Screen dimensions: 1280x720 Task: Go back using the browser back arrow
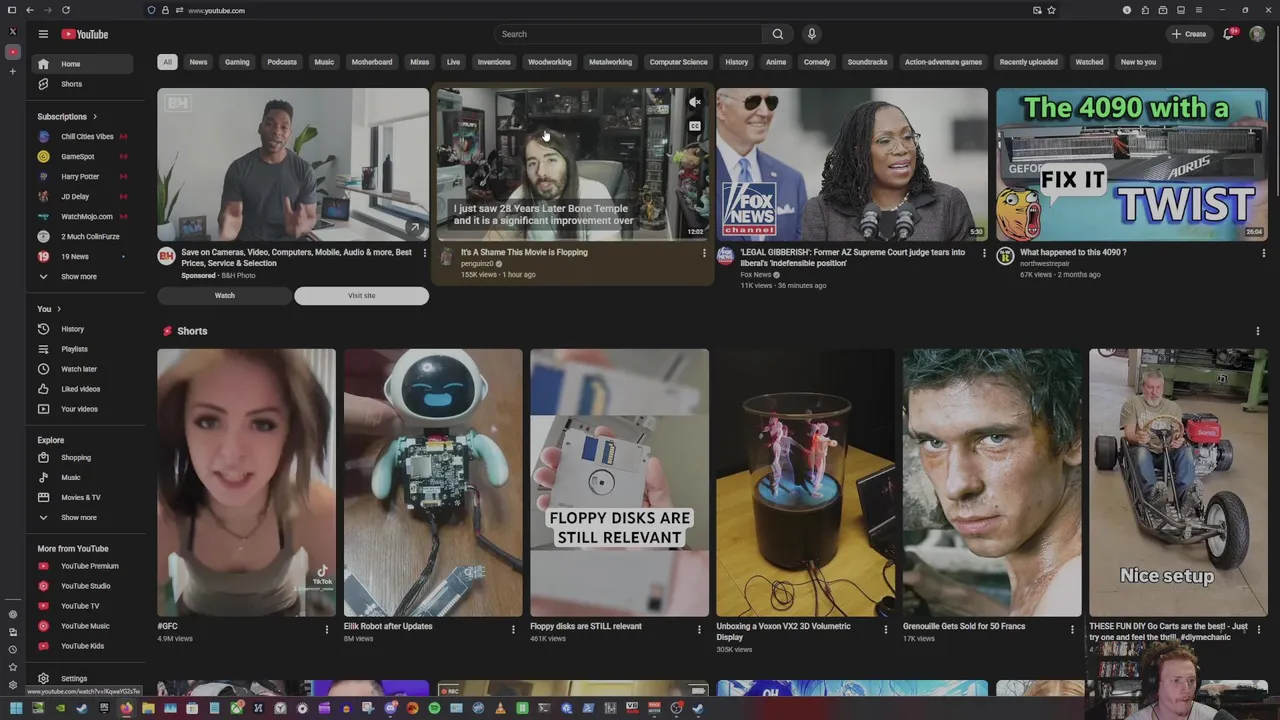29,10
